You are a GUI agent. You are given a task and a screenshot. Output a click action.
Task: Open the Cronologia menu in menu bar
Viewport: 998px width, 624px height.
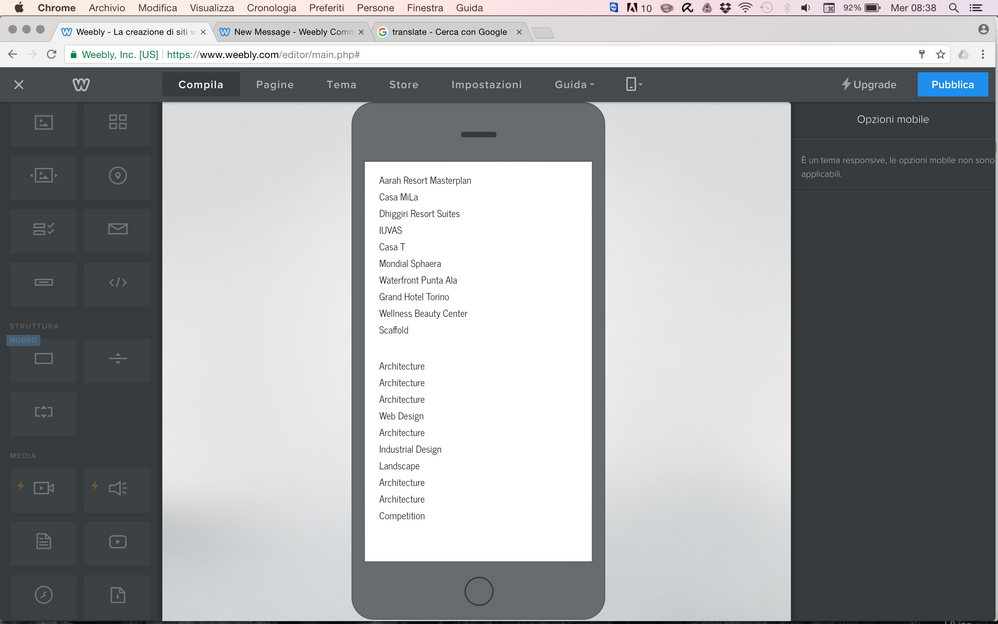tap(271, 8)
